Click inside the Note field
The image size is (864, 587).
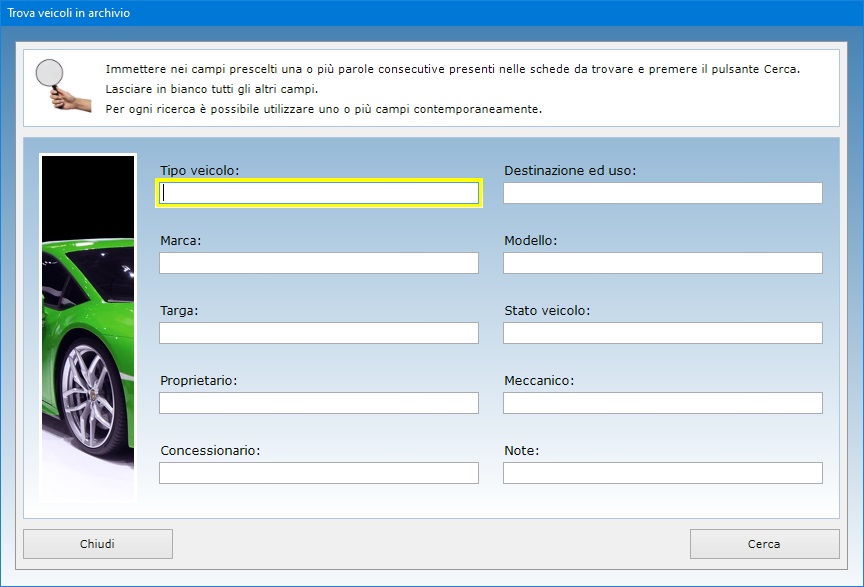[x=662, y=473]
